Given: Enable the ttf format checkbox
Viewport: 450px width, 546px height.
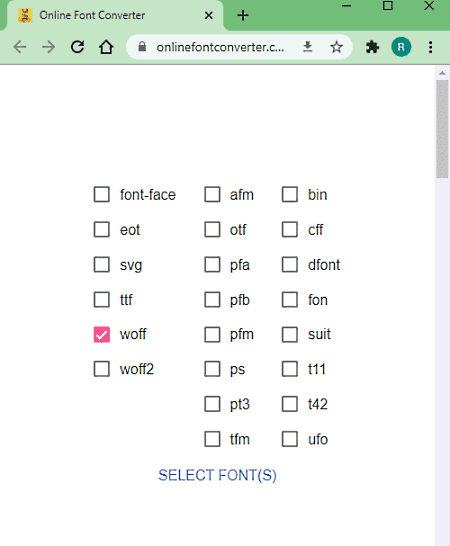Looking at the screenshot, I should tap(102, 299).
